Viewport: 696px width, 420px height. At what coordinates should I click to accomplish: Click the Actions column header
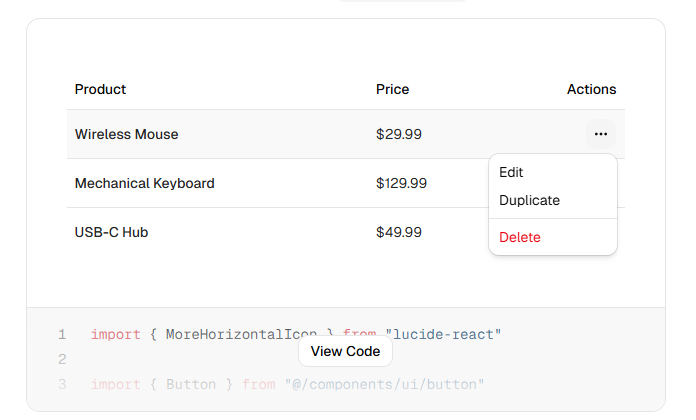pos(591,89)
